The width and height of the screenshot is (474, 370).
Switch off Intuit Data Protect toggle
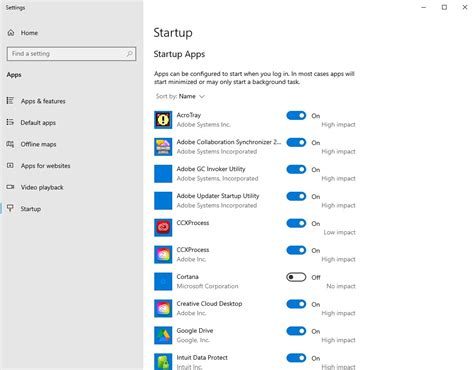(296, 358)
